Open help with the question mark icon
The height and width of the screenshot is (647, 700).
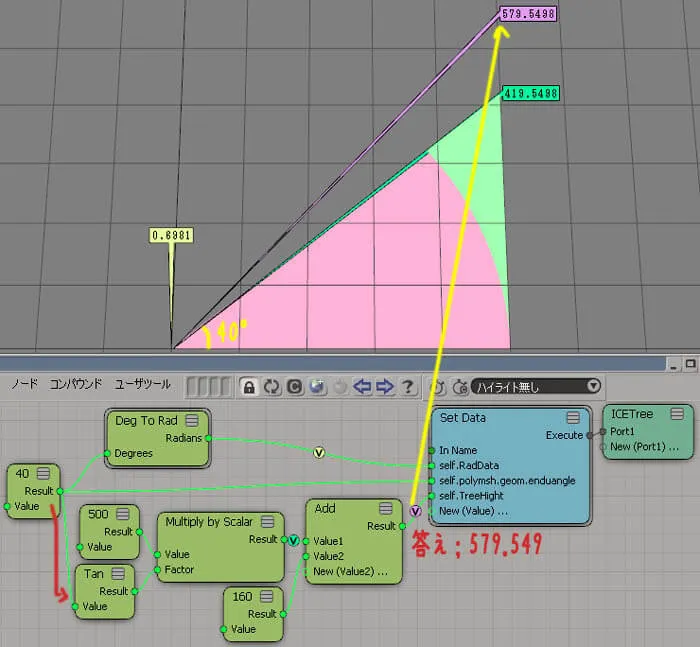click(x=407, y=387)
